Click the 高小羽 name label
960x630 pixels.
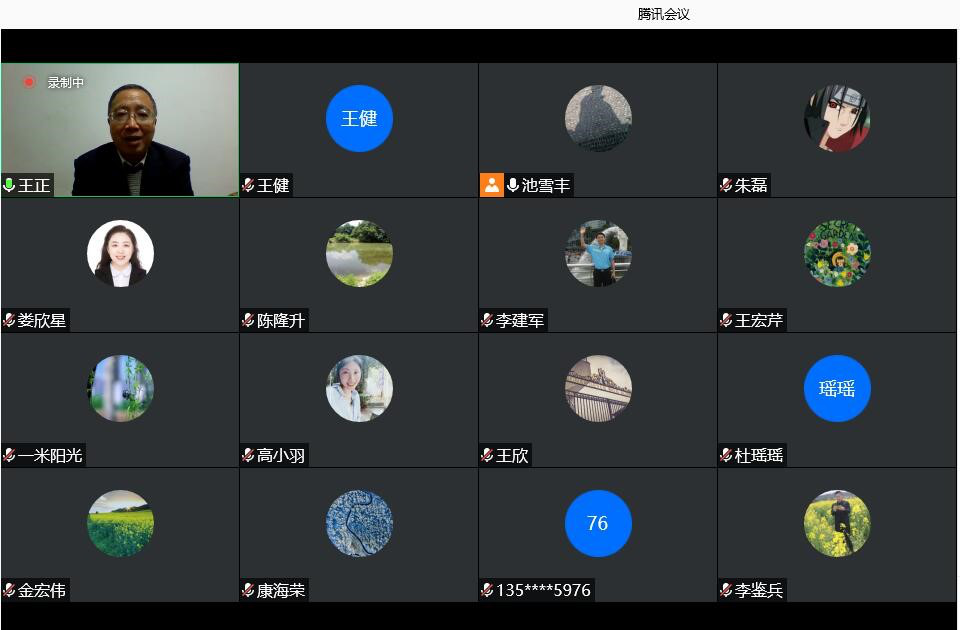[x=281, y=455]
